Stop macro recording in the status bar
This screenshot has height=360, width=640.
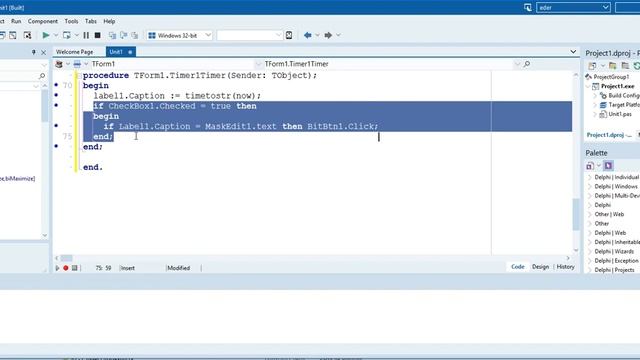click(74, 268)
